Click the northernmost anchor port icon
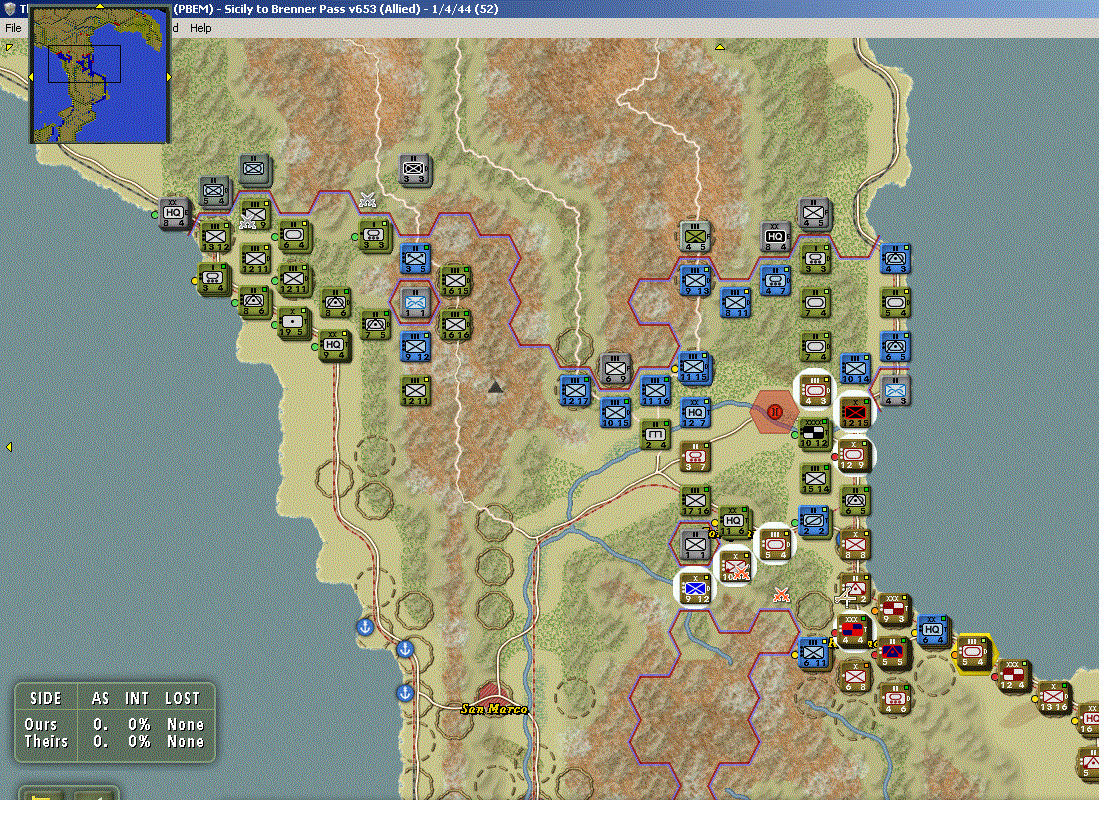Image resolution: width=1100 pixels, height=838 pixels. tap(365, 627)
